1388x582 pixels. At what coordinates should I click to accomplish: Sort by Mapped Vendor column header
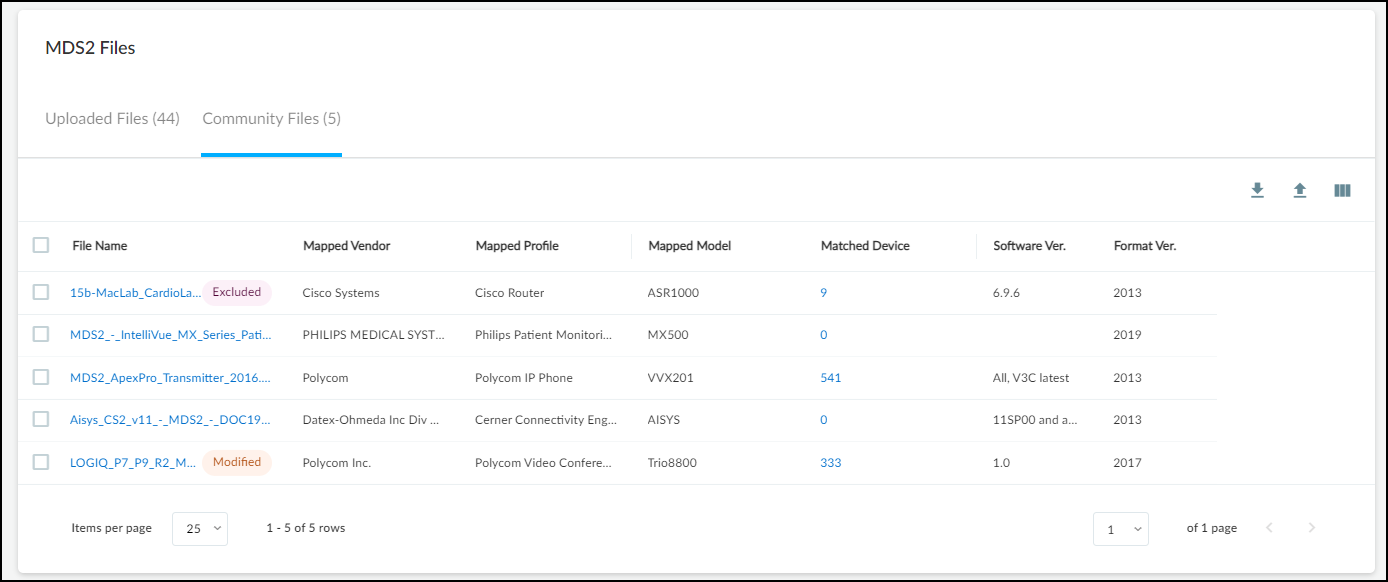pos(346,246)
